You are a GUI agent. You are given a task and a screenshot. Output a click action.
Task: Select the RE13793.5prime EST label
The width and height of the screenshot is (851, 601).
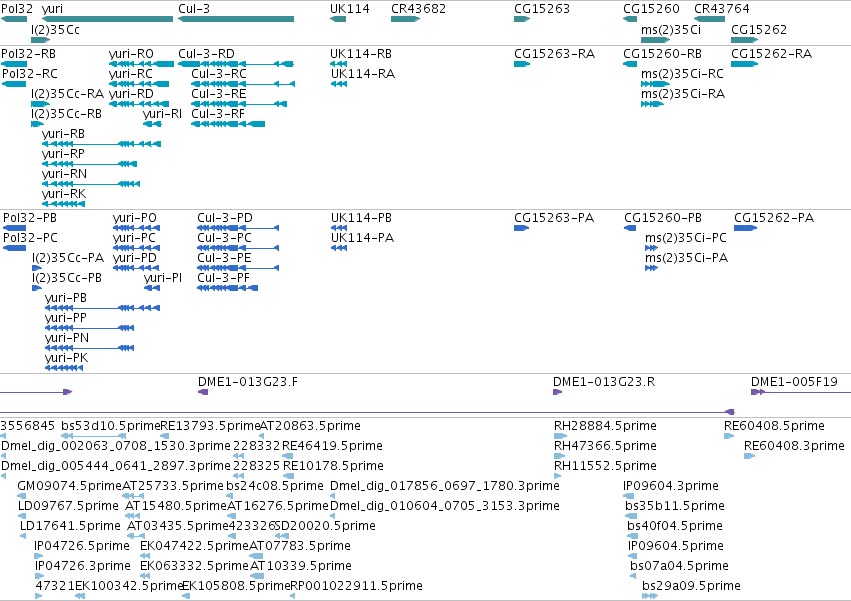click(x=211, y=426)
